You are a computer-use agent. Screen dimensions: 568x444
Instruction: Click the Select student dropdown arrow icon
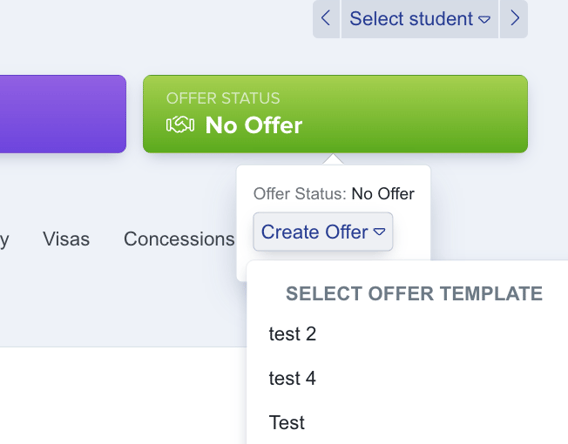pyautogui.click(x=484, y=19)
